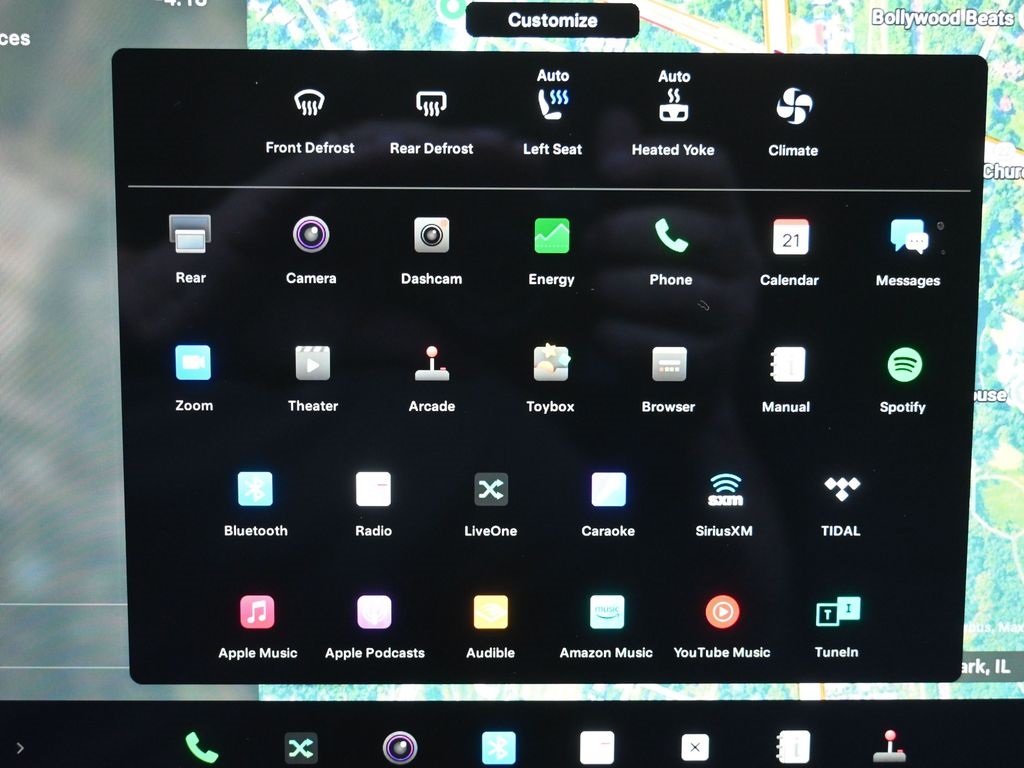Image resolution: width=1024 pixels, height=768 pixels.
Task: Tap the Manual icon in bottom dock
Action: pyautogui.click(x=793, y=748)
